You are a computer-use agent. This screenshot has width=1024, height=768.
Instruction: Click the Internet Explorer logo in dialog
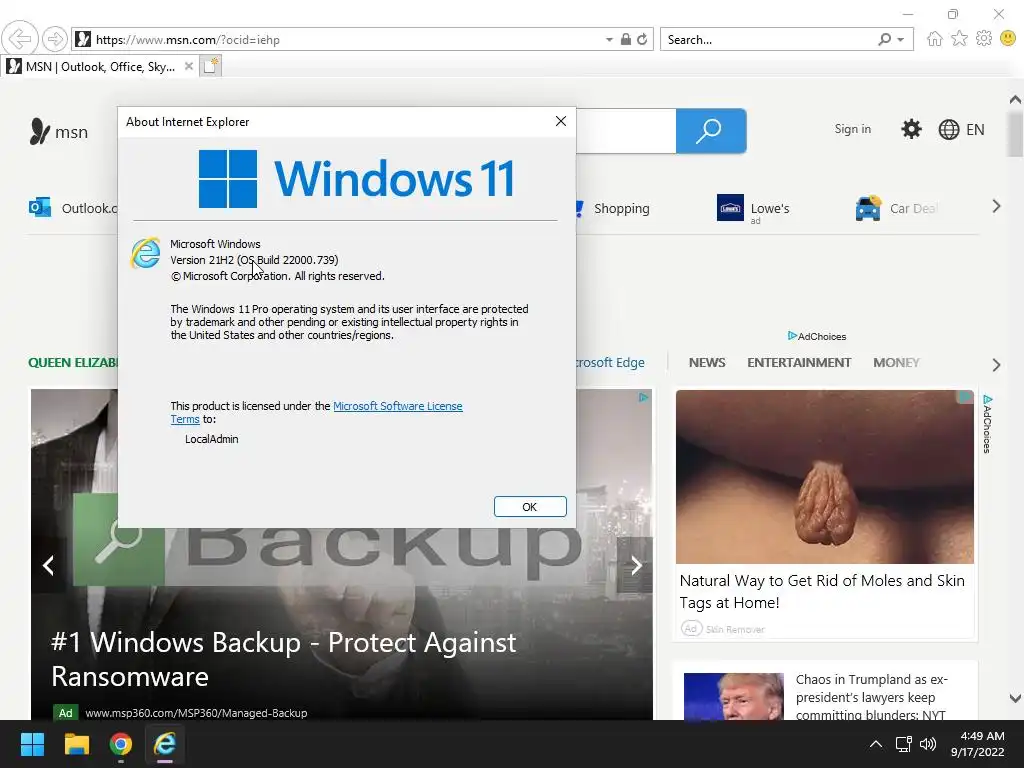[146, 253]
